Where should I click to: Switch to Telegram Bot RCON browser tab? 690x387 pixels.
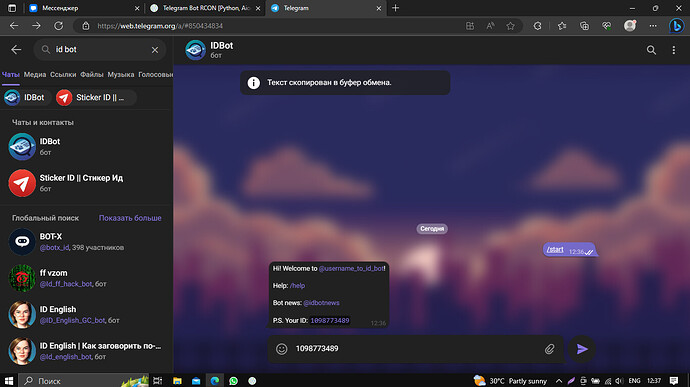(206, 8)
